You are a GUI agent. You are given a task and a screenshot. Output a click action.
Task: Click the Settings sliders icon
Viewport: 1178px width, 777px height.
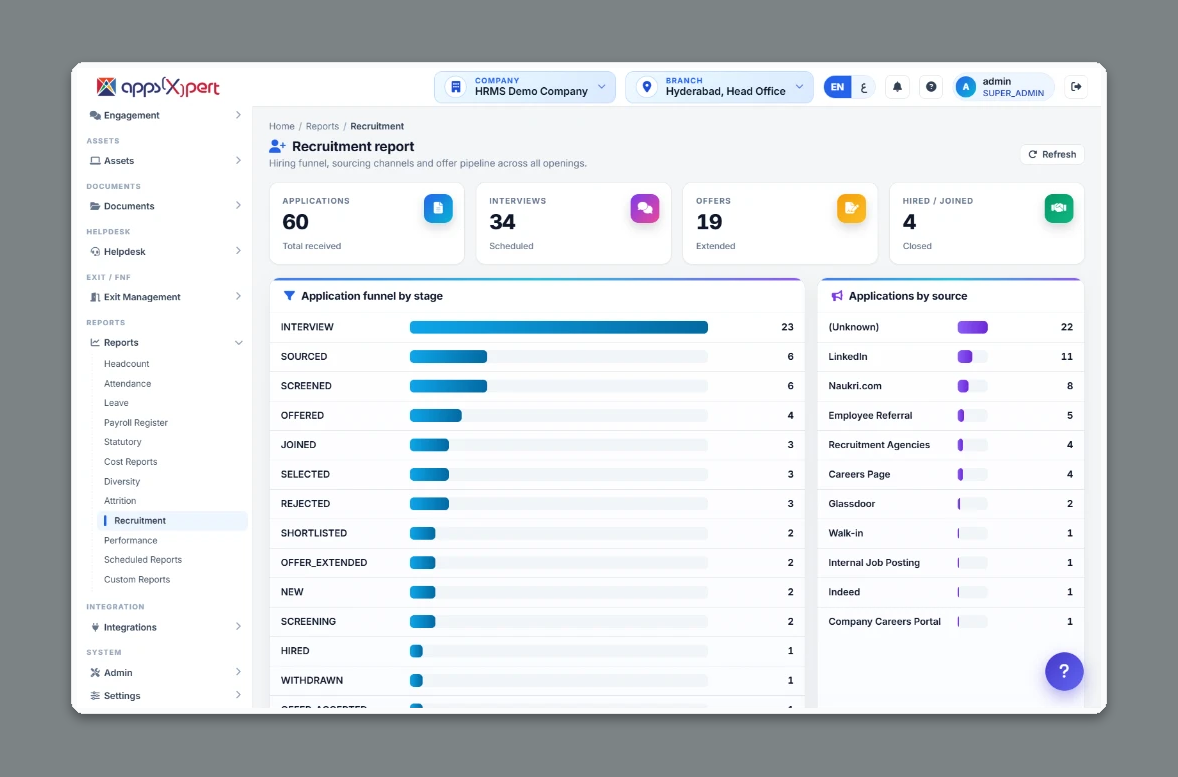point(95,696)
